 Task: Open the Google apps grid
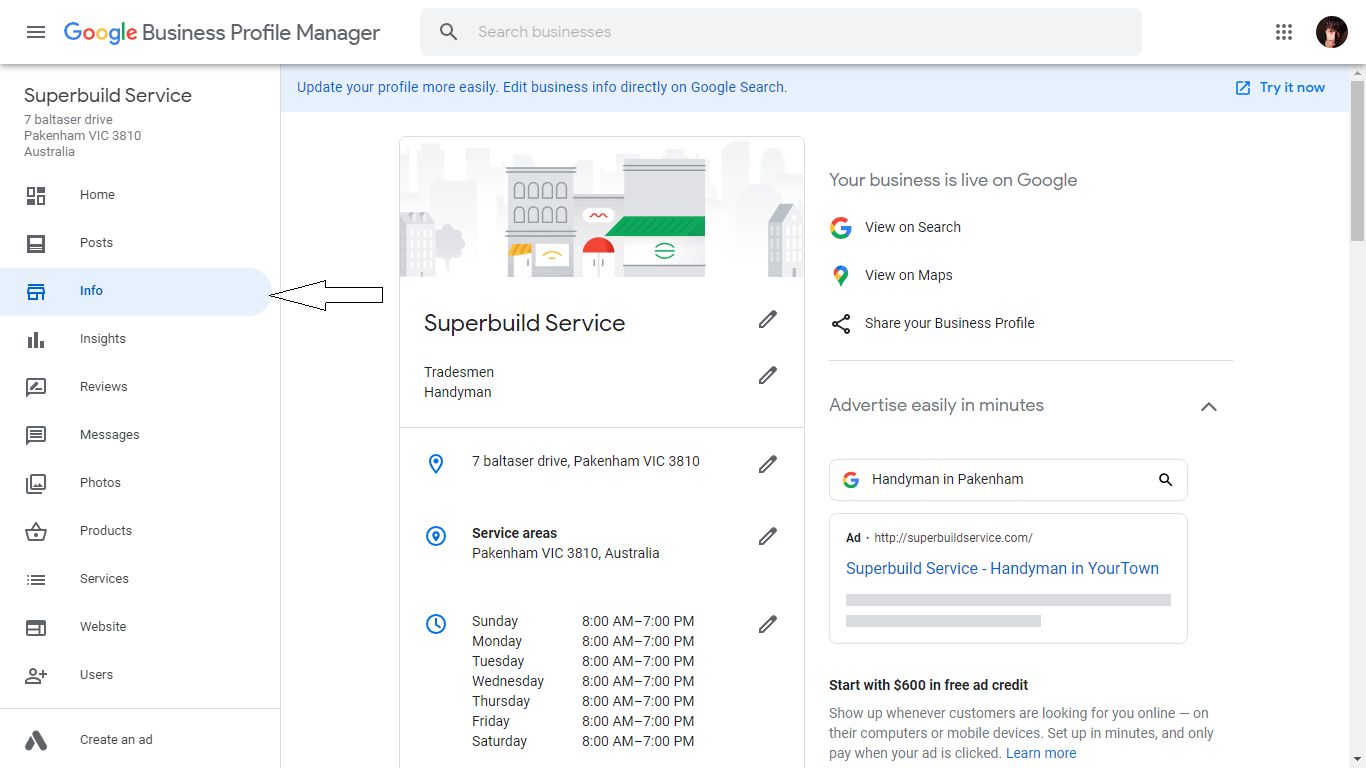[1284, 32]
